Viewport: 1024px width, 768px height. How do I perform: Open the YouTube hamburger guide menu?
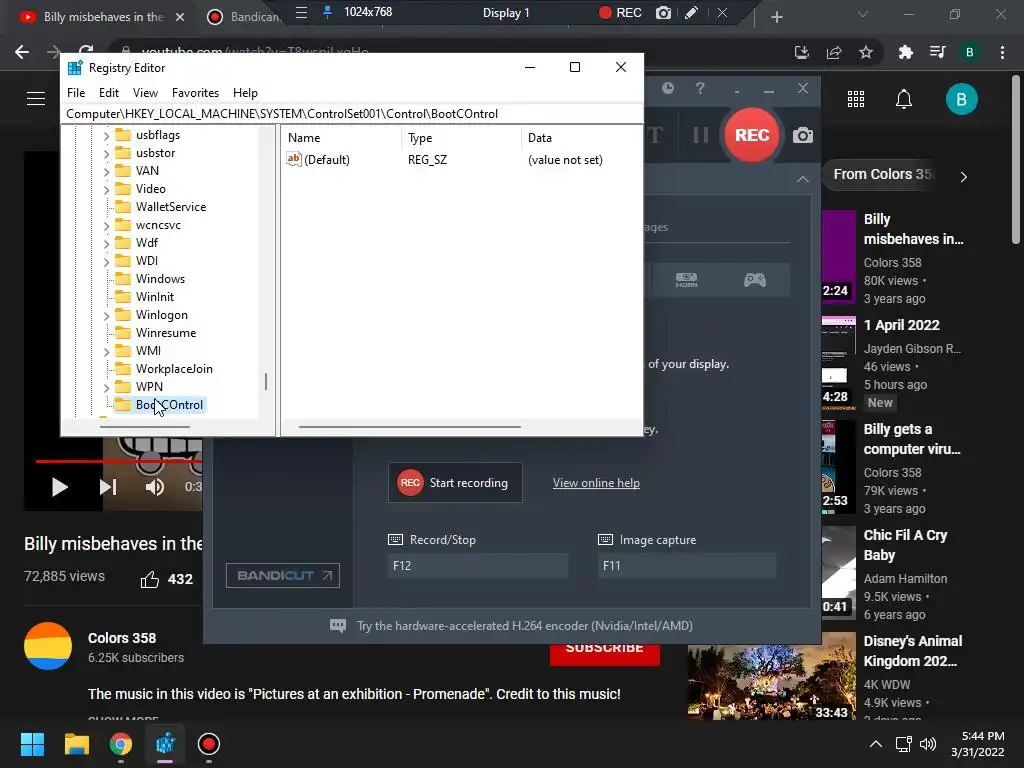(36, 99)
